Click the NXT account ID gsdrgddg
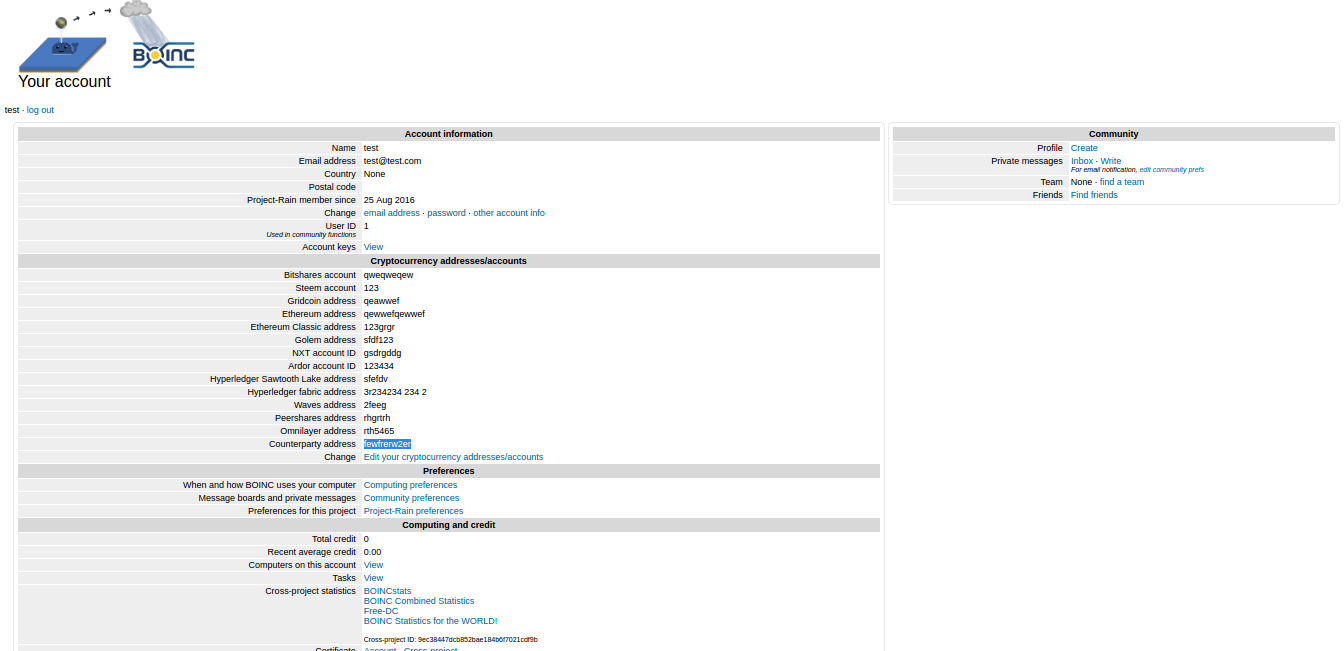 (x=383, y=353)
